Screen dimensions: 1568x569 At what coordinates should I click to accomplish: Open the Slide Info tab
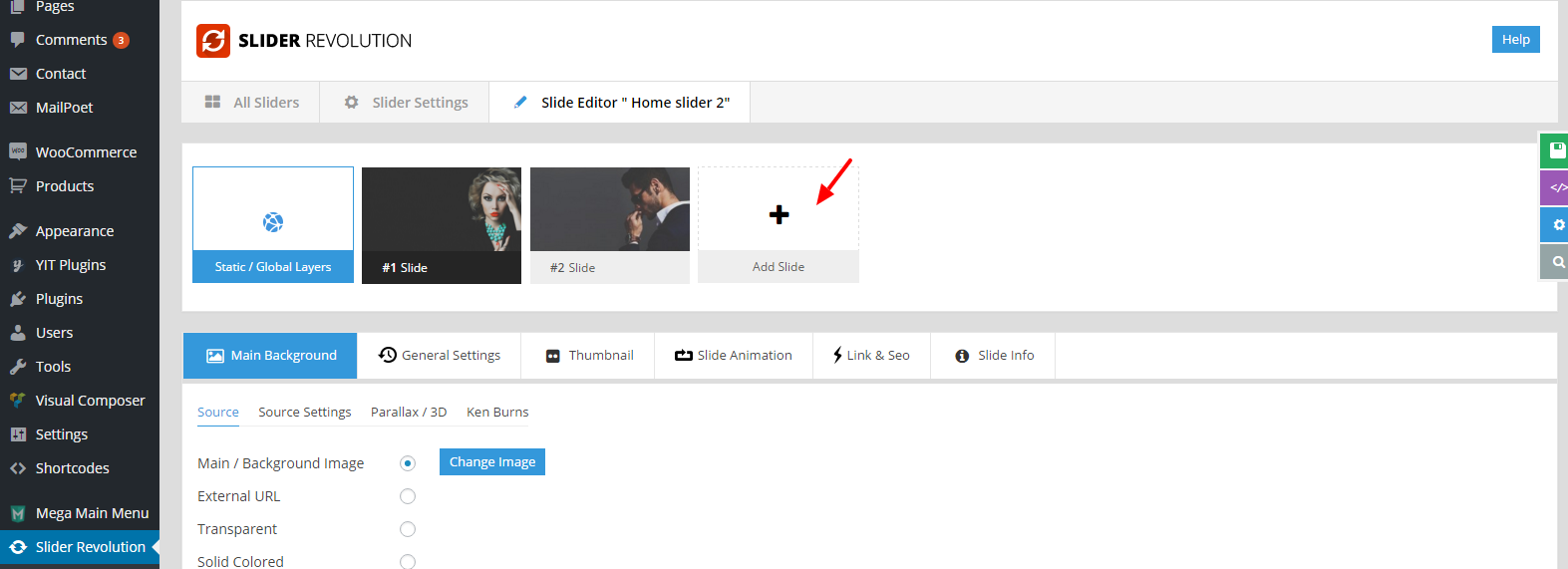click(x=994, y=356)
